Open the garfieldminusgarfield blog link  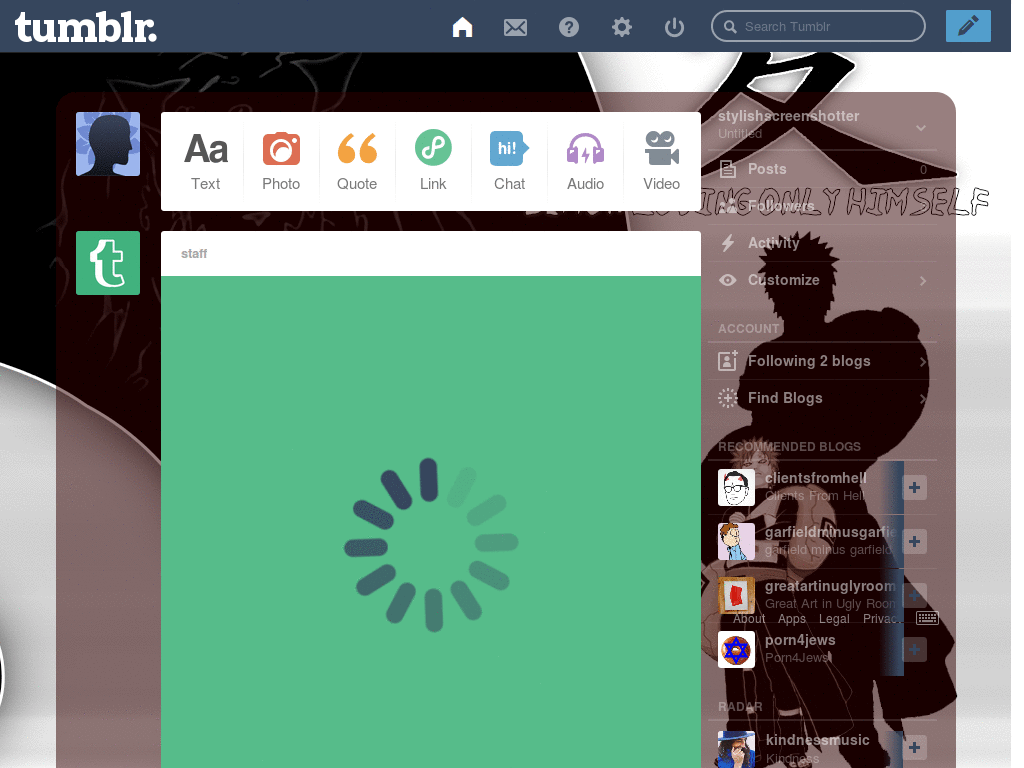click(x=831, y=532)
